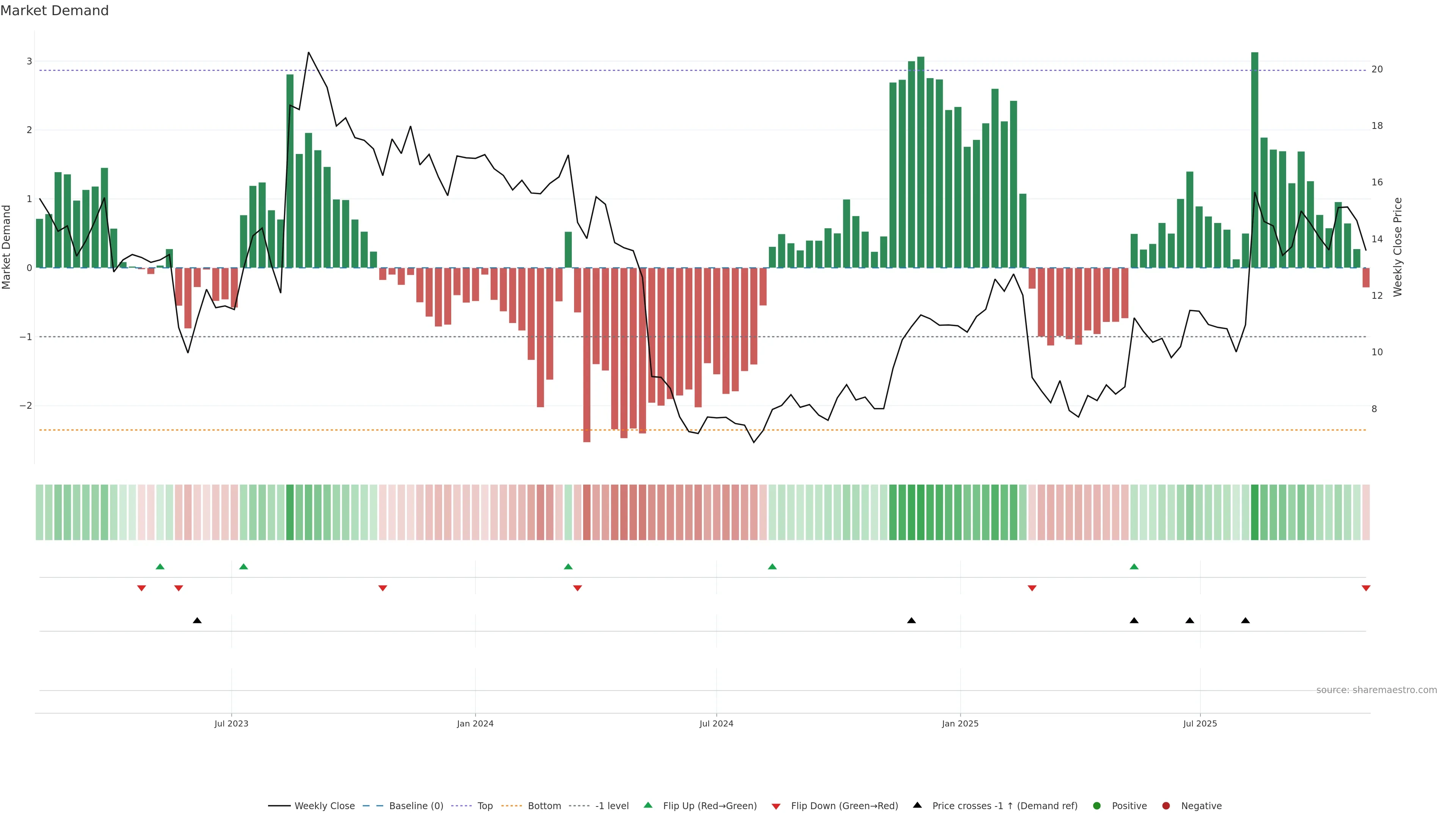Toggle the Flip Down legend triangle icon

[x=776, y=806]
